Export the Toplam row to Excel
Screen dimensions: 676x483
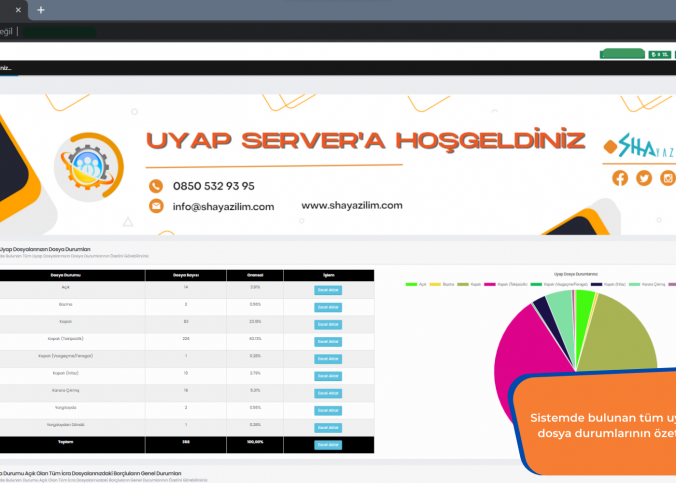pyautogui.click(x=328, y=445)
